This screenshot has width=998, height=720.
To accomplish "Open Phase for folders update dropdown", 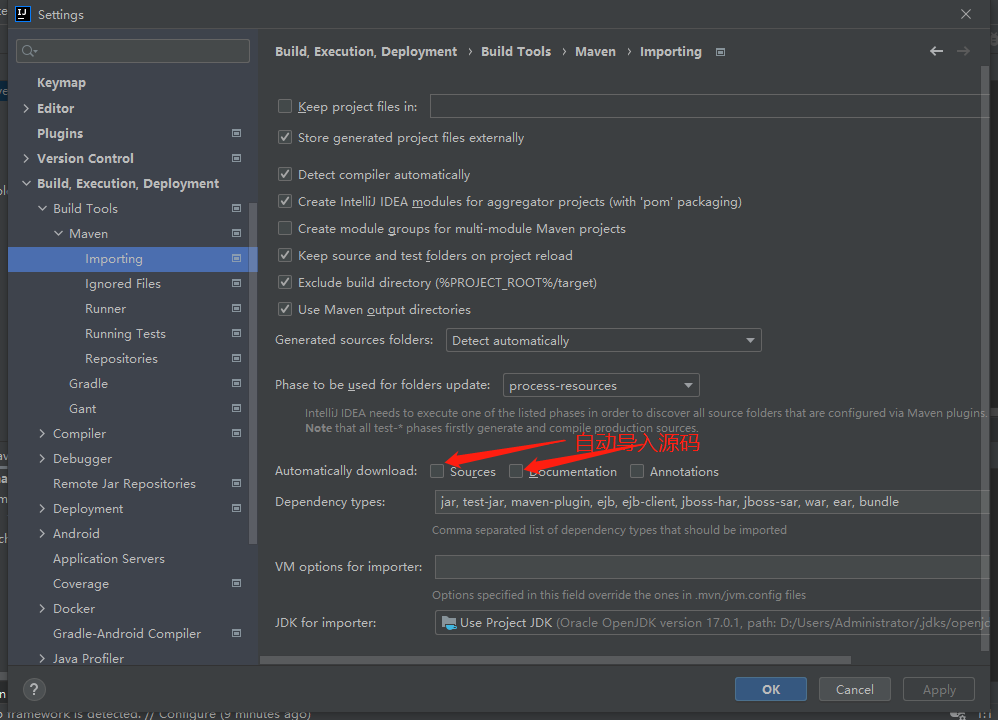I will [x=601, y=385].
